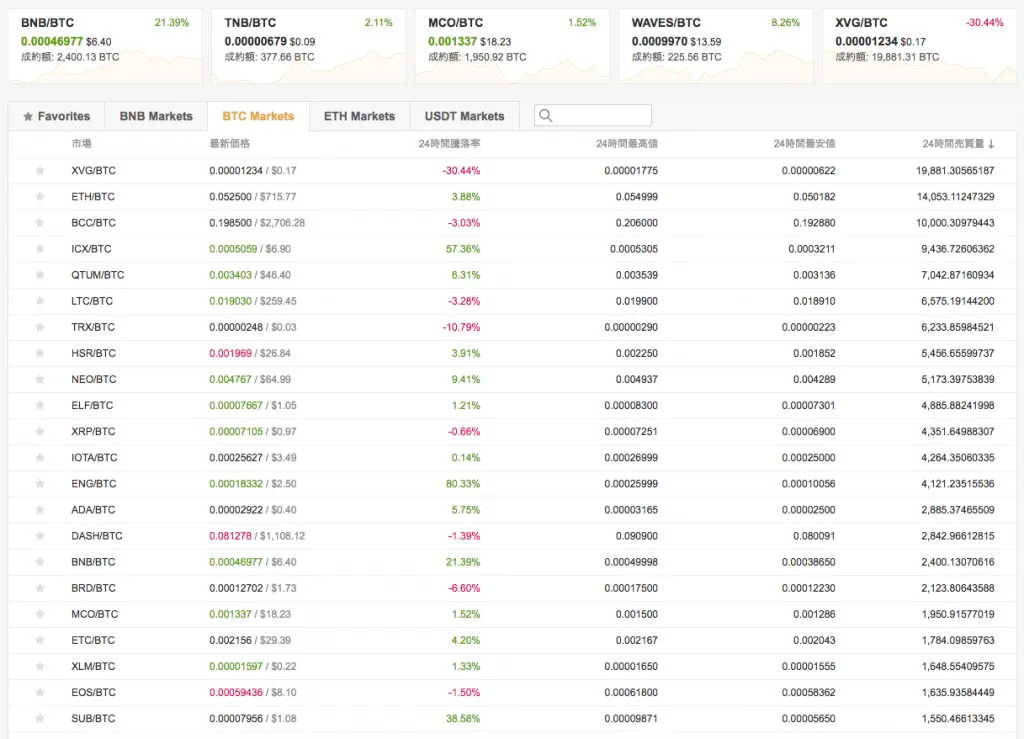Screen dimensions: 1024x739
Task: Click the star icon on the Favorites tab
Action: pos(27,115)
